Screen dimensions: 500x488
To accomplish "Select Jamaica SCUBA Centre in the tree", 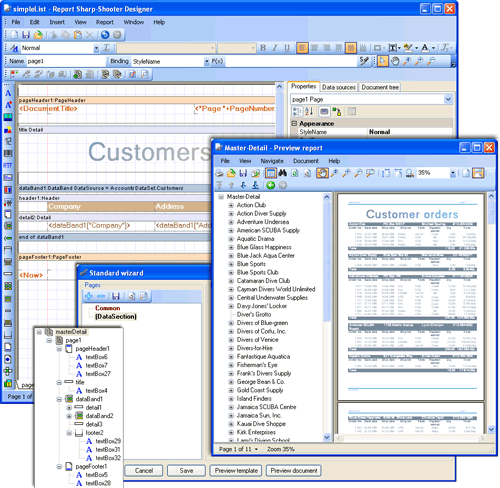I will (266, 407).
